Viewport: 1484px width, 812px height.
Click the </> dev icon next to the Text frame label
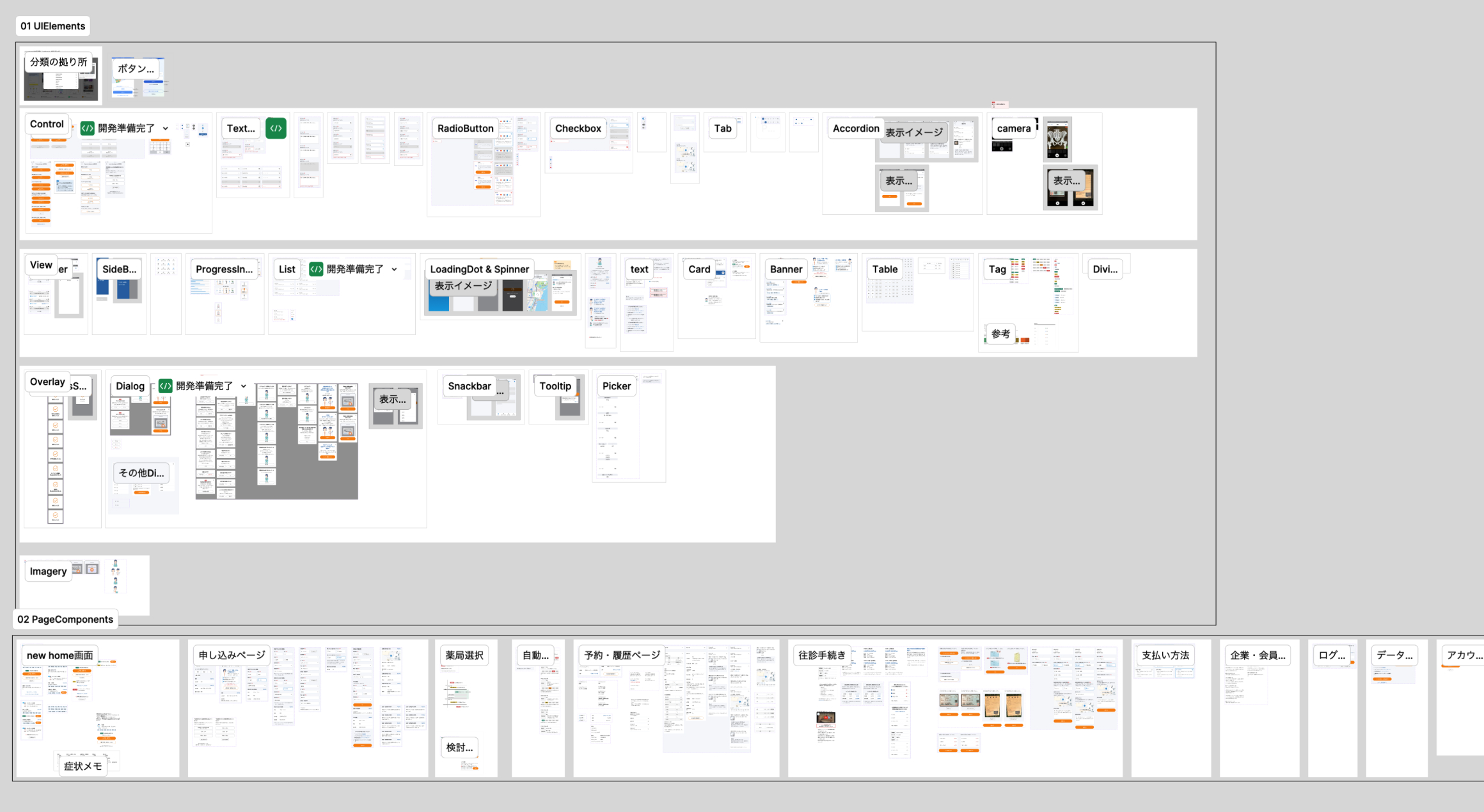coord(276,128)
